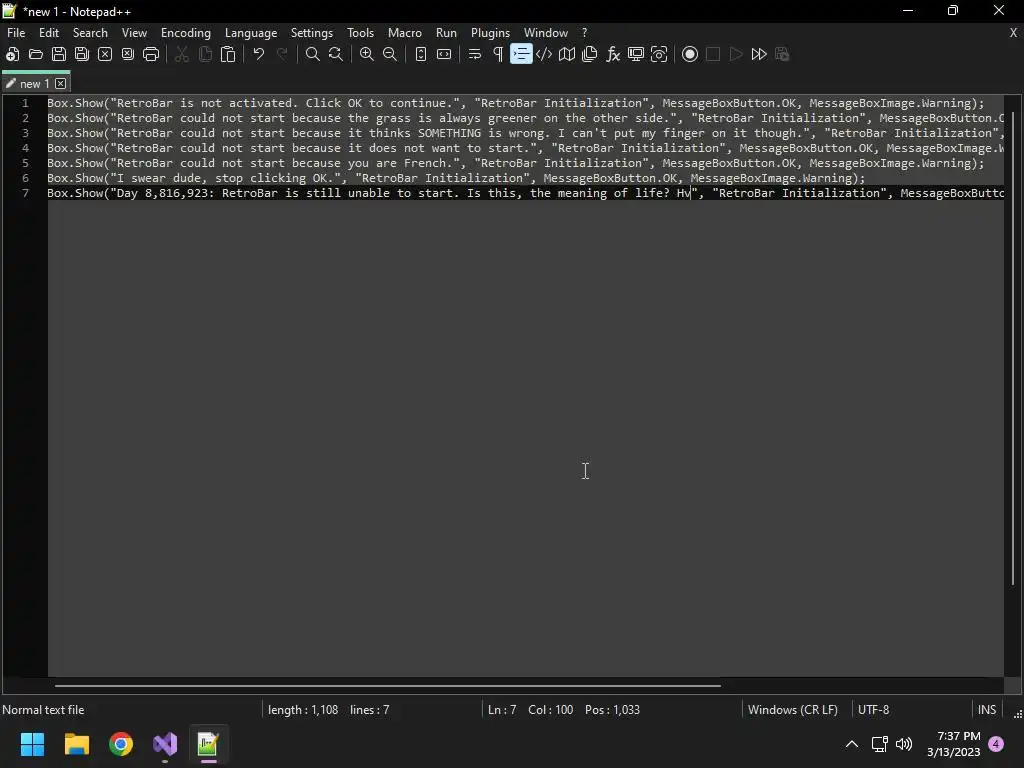This screenshot has width=1024, height=768.
Task: Click the 'length : 1,108' status entry
Action: [303, 710]
